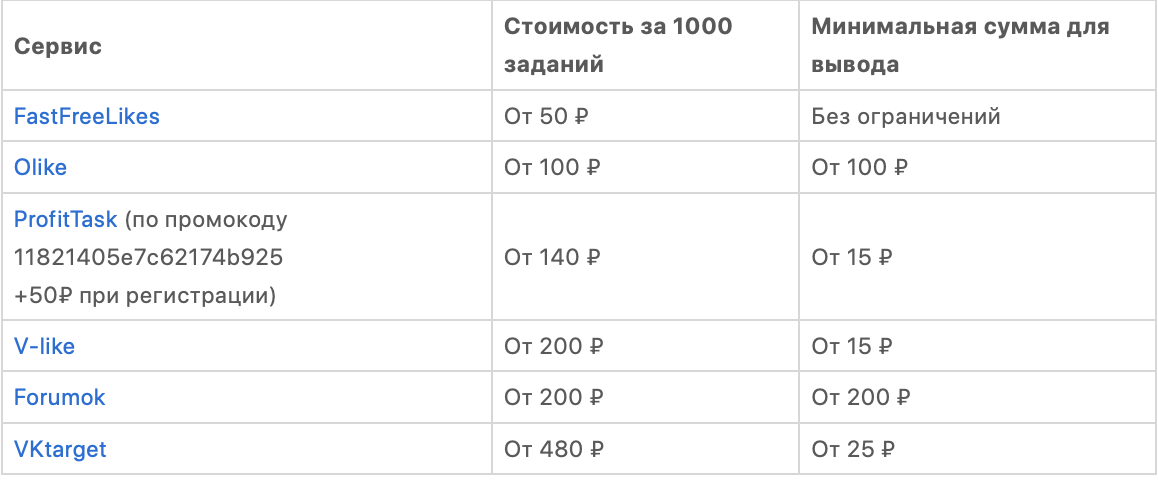
Task: Go to the VKtarget link
Action: 60,449
